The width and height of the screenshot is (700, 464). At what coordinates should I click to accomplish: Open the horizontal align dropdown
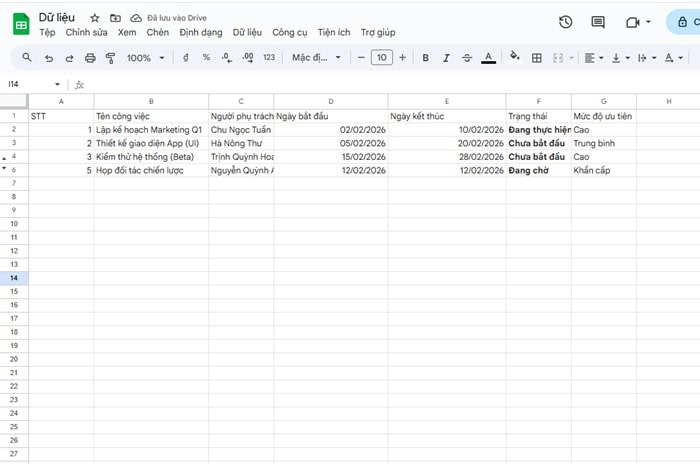coord(593,58)
